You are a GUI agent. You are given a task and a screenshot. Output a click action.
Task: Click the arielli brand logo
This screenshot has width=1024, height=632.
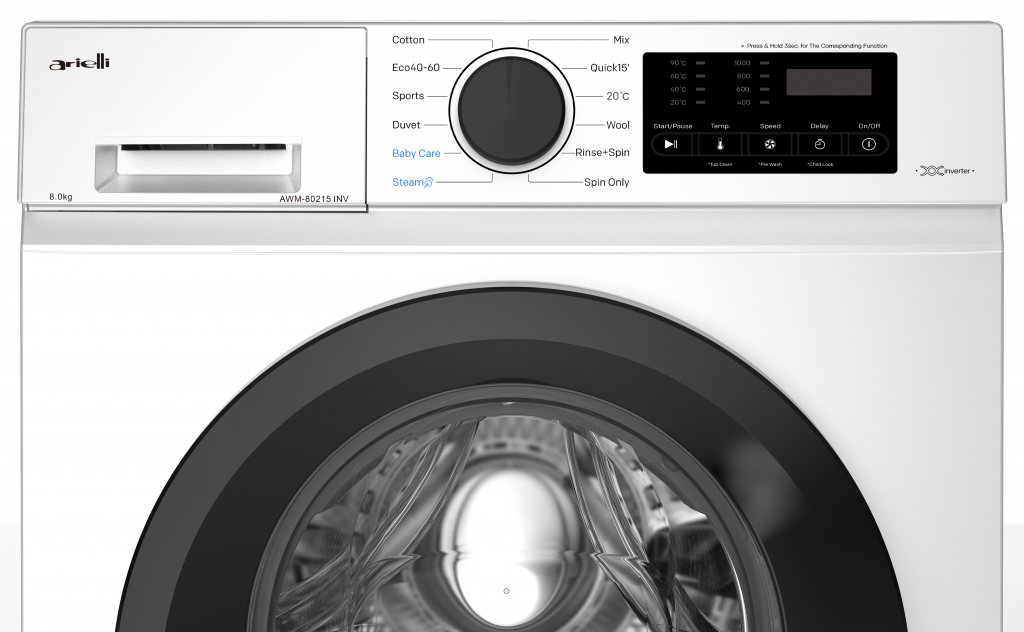80,64
